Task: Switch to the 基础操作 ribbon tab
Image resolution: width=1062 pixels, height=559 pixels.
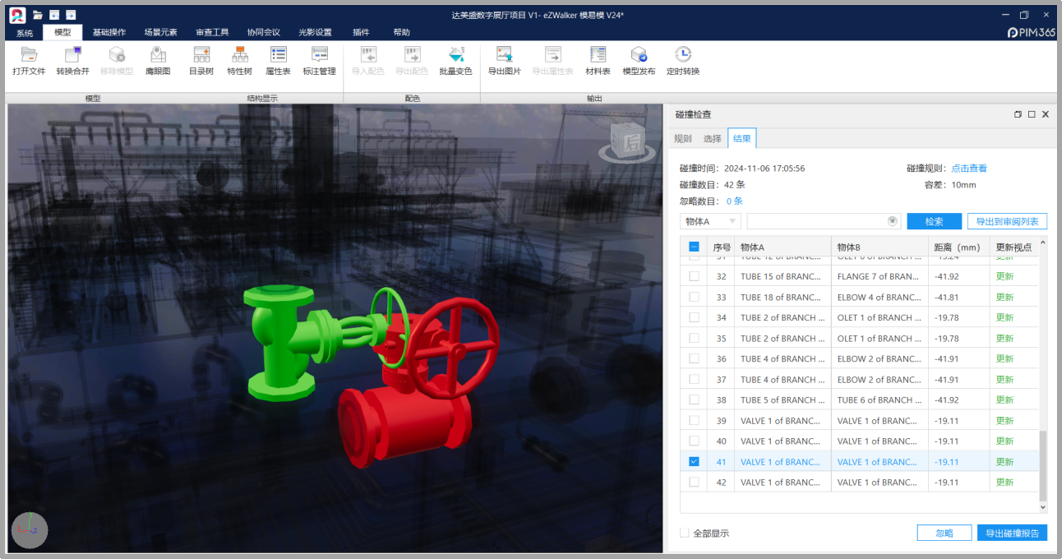Action: pos(109,33)
